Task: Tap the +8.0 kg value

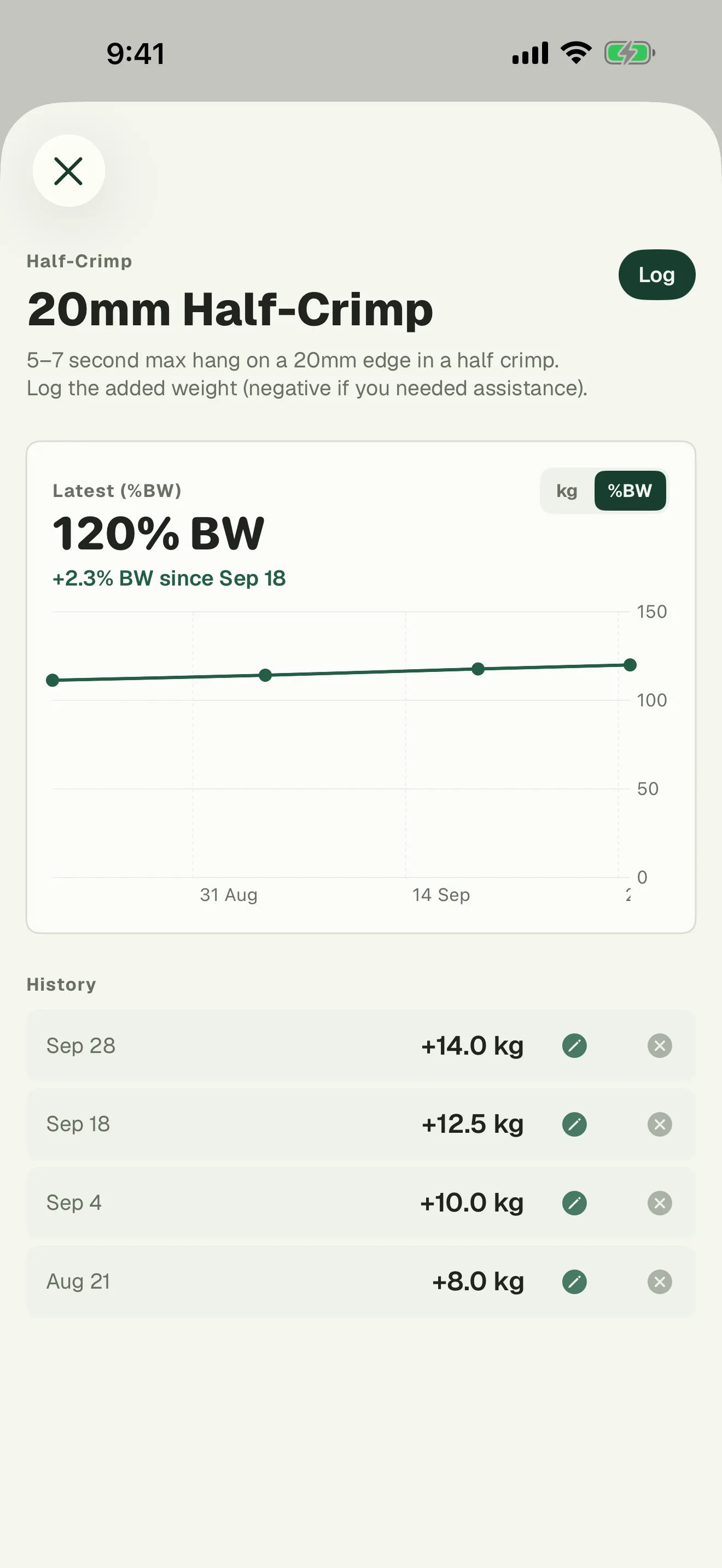Action: point(478,1282)
